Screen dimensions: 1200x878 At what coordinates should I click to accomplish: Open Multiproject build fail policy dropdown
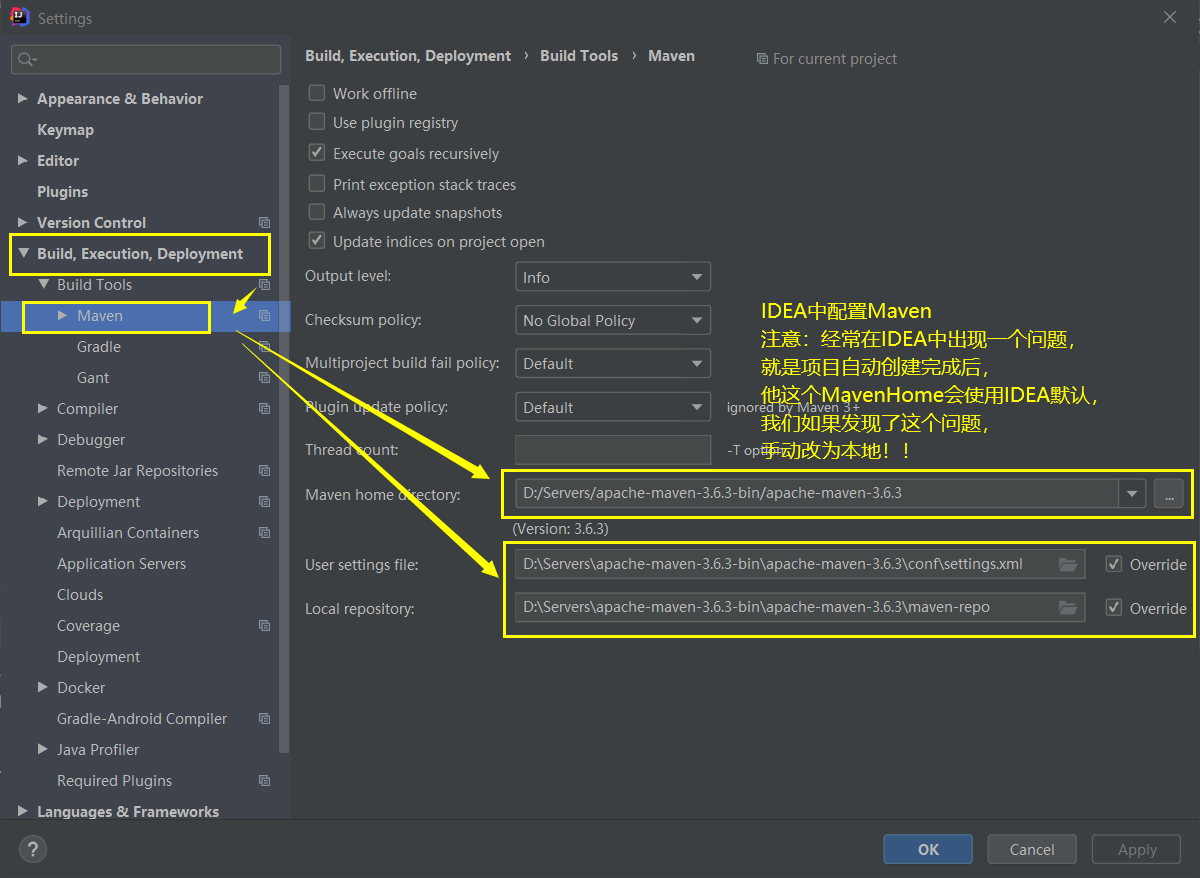613,363
